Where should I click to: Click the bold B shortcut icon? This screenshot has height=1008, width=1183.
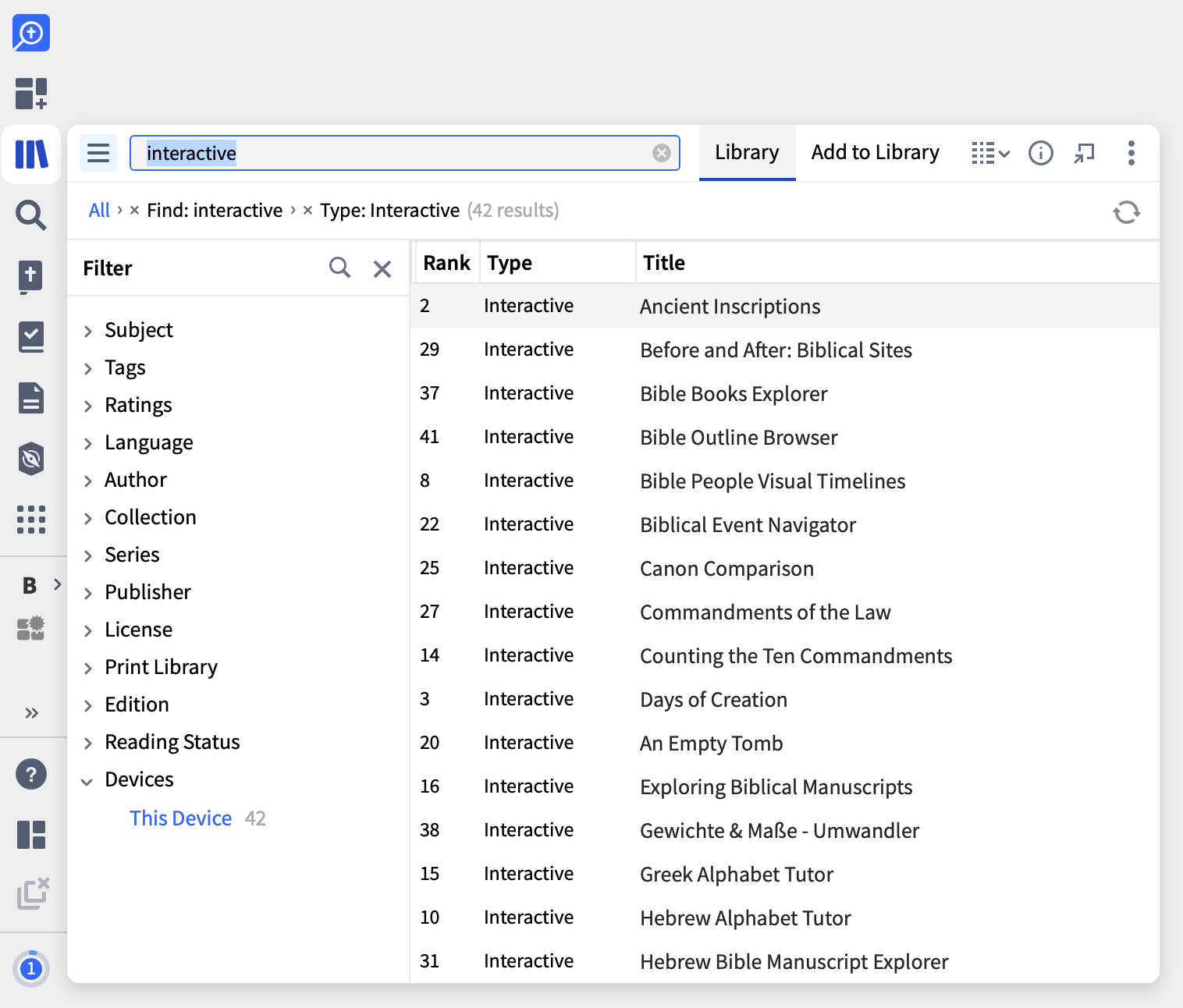click(x=30, y=585)
